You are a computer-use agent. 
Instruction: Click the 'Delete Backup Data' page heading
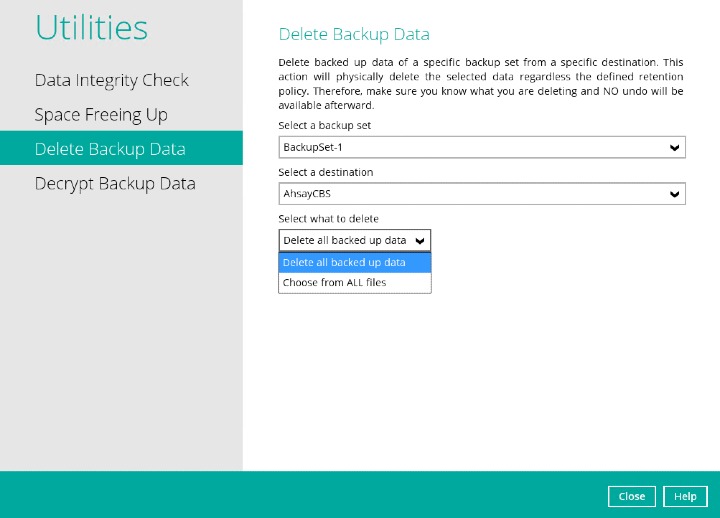click(x=354, y=35)
